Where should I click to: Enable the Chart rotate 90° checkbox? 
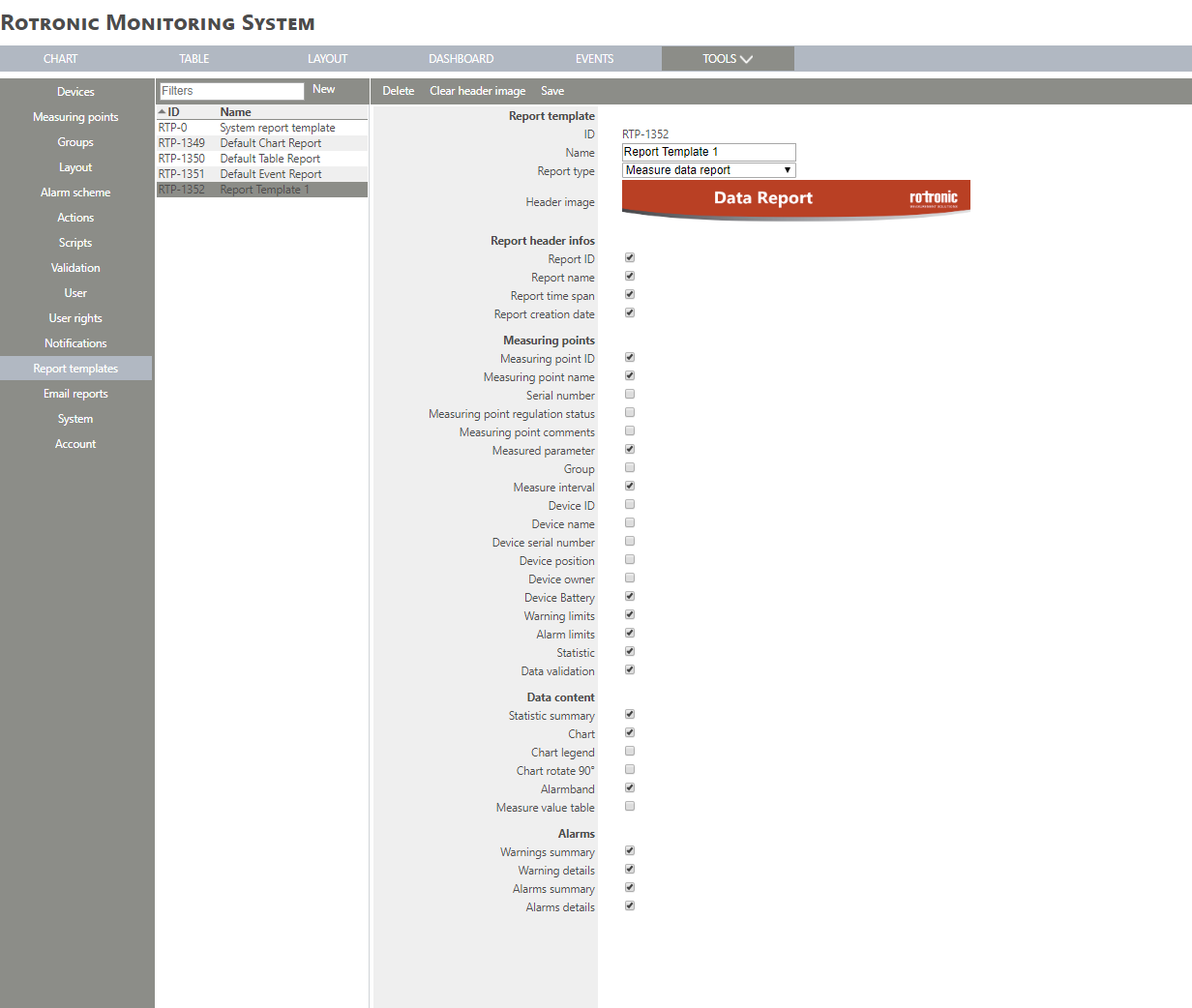pyautogui.click(x=630, y=769)
